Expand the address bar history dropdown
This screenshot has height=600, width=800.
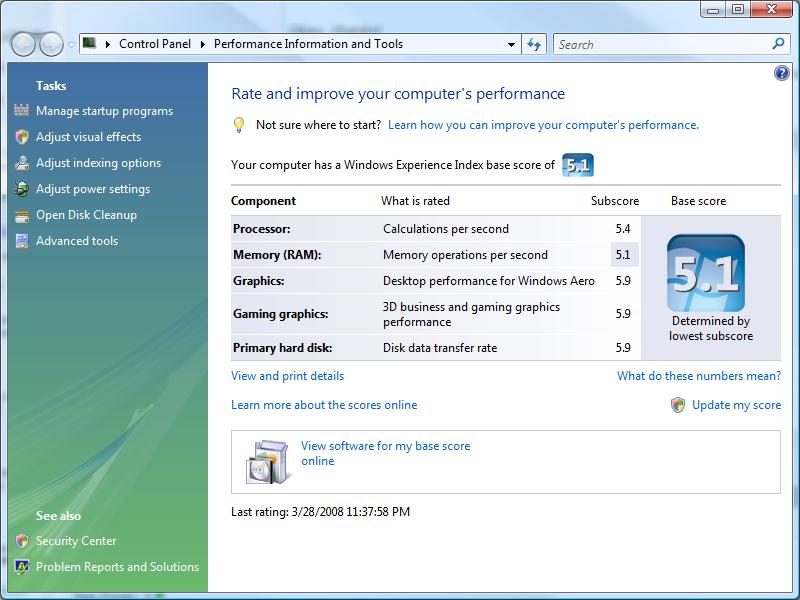coord(511,45)
